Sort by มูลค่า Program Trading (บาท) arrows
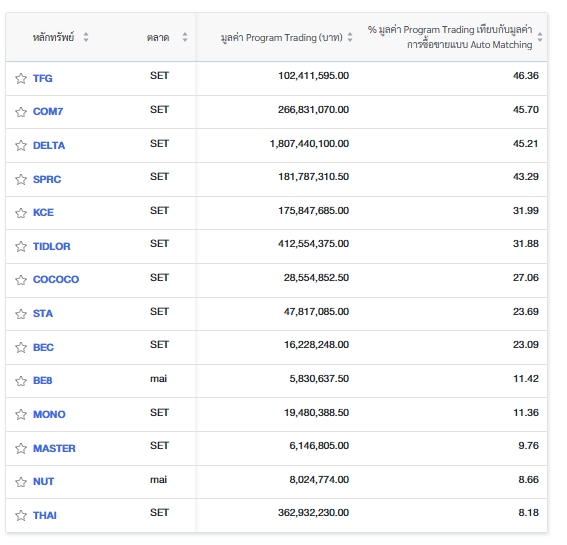 click(x=350, y=37)
